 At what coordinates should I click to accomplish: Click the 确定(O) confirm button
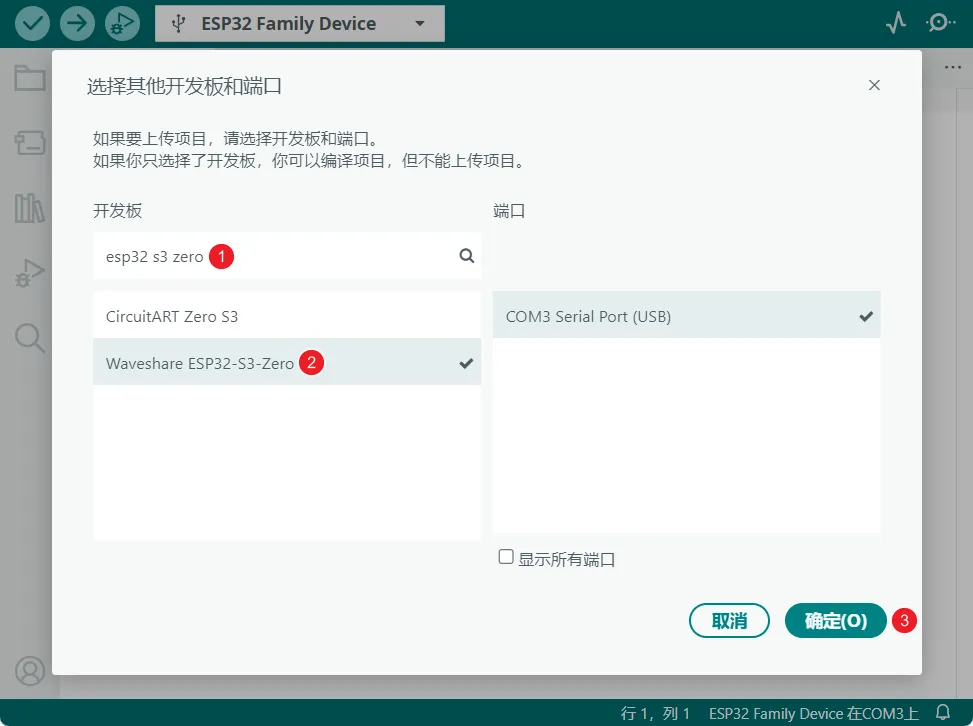click(x=835, y=620)
